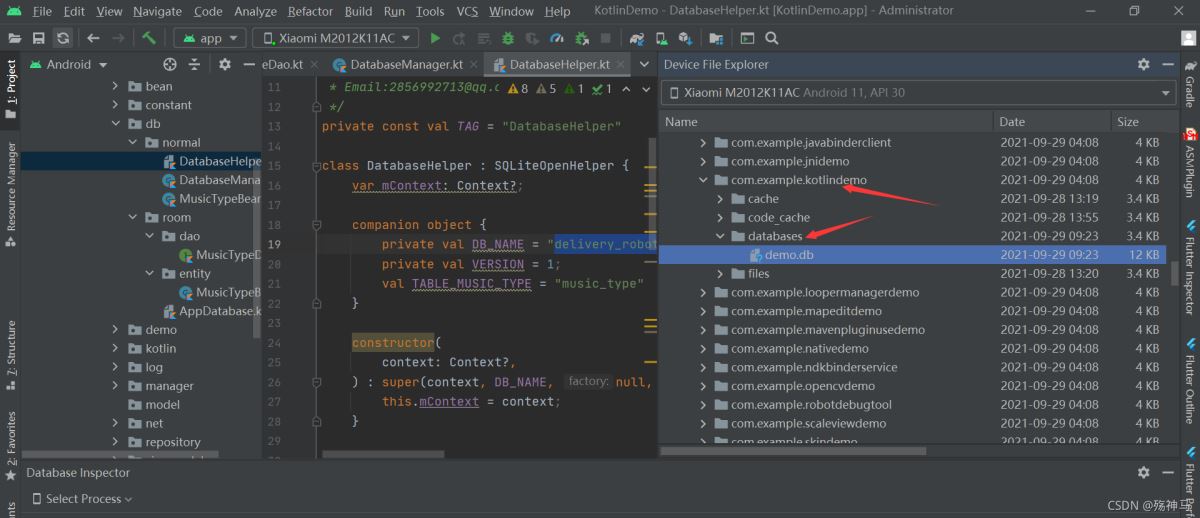Click the Open folder toolbar icon

(x=14, y=38)
